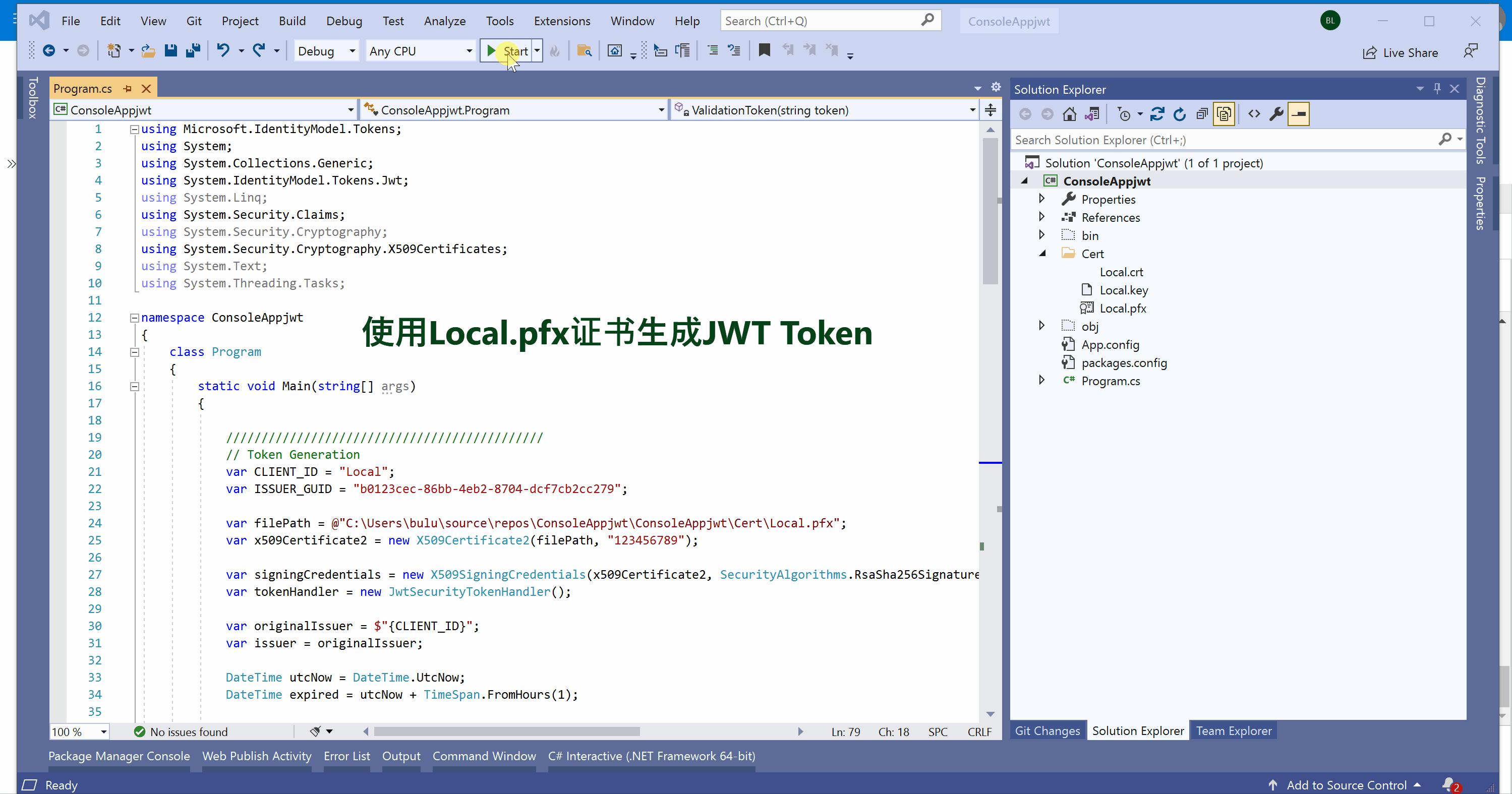Open the Package Manager Console tab

[119, 756]
